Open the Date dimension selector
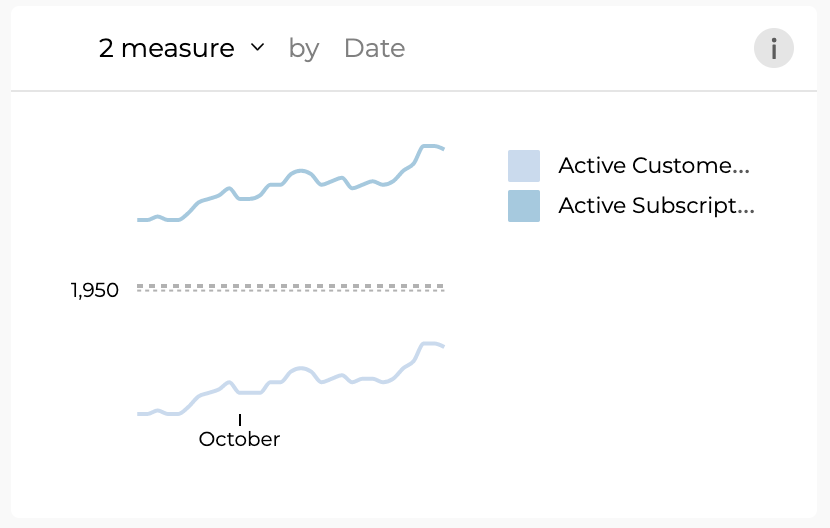Viewport: 830px width, 528px height. click(x=374, y=48)
